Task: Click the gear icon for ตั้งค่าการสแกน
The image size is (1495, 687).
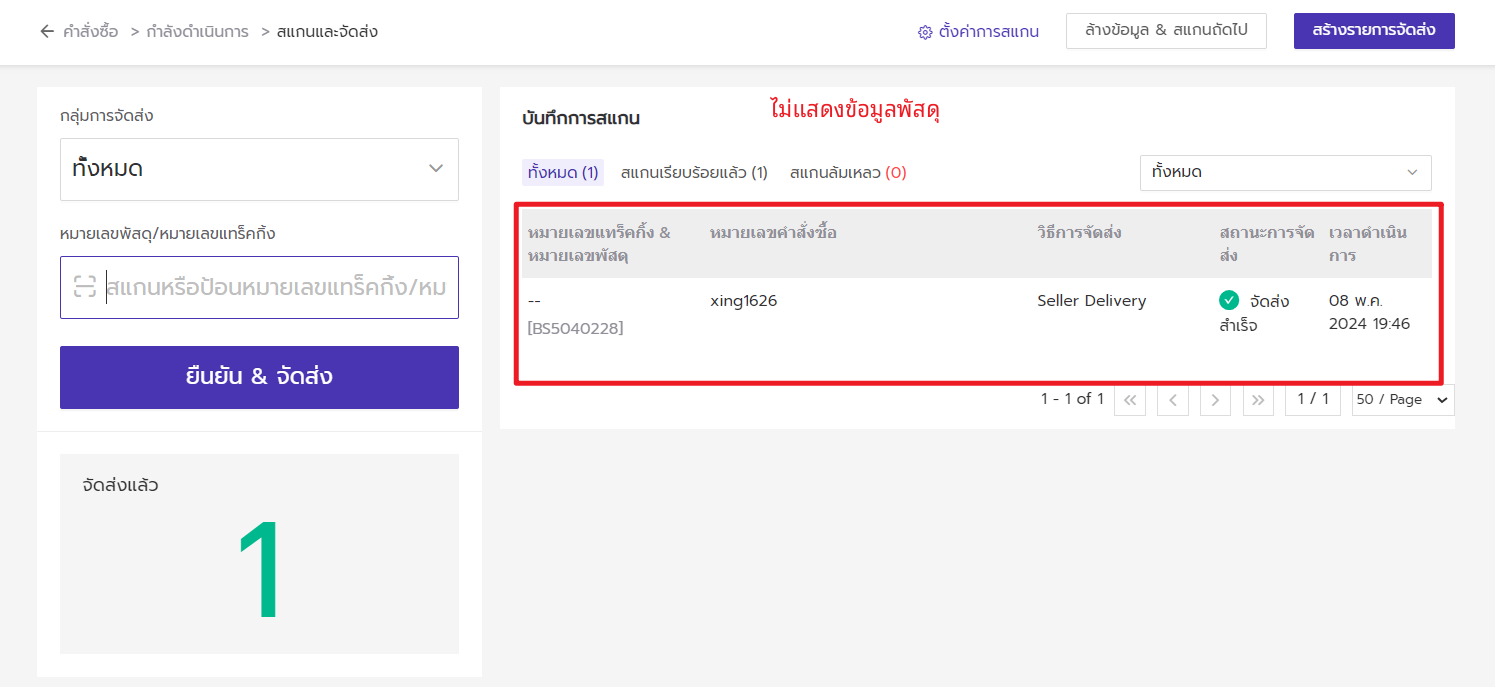Action: point(925,32)
